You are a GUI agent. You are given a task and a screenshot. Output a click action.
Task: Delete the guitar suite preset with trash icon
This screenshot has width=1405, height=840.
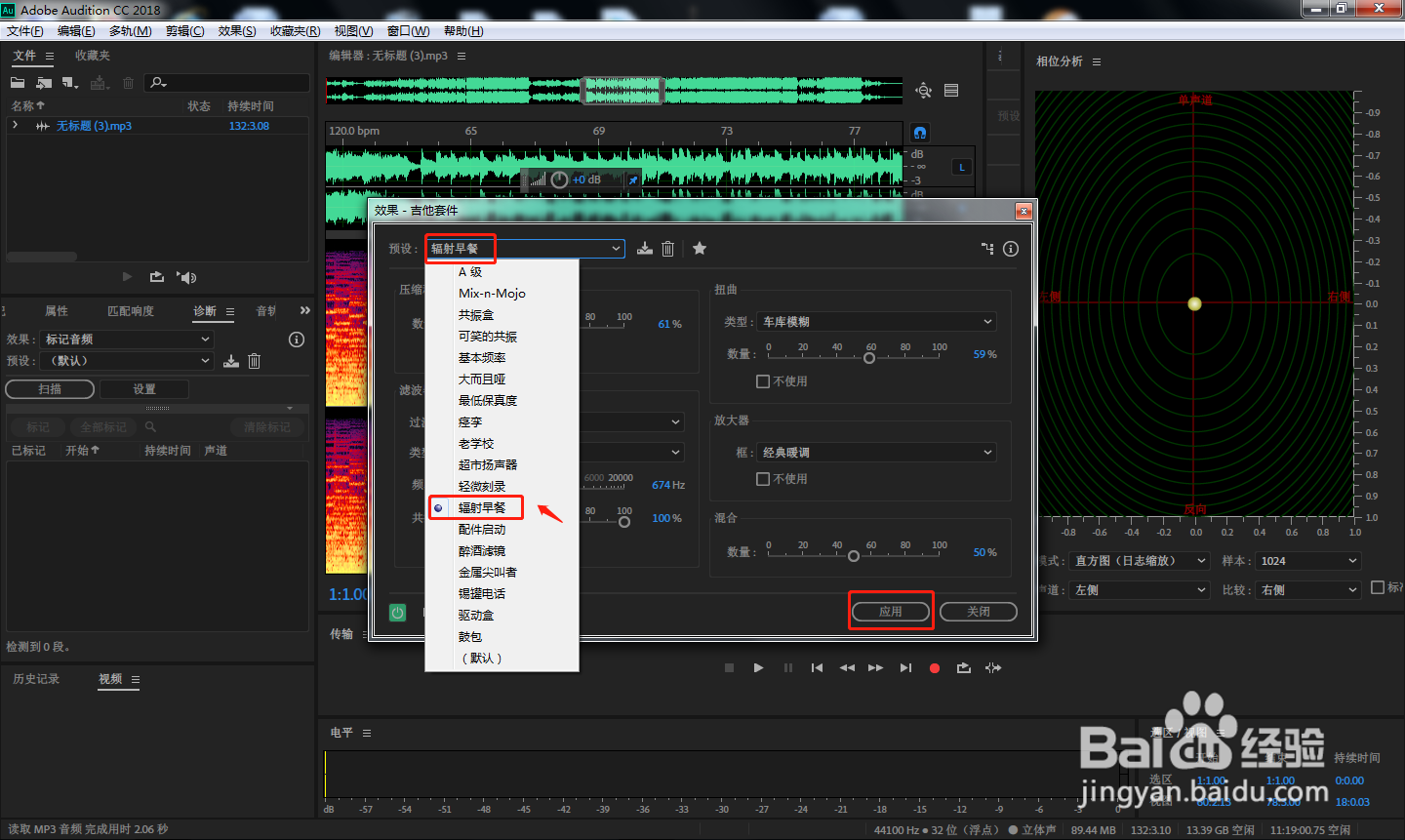click(x=667, y=249)
